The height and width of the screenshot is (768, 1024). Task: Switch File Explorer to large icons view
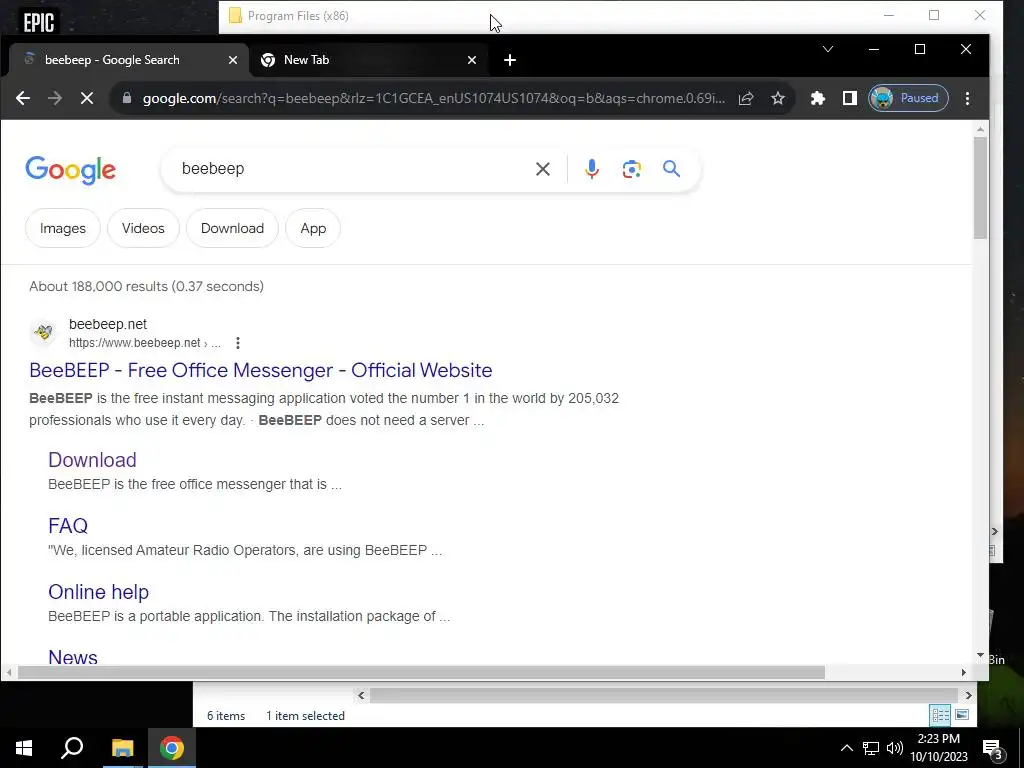(x=962, y=715)
